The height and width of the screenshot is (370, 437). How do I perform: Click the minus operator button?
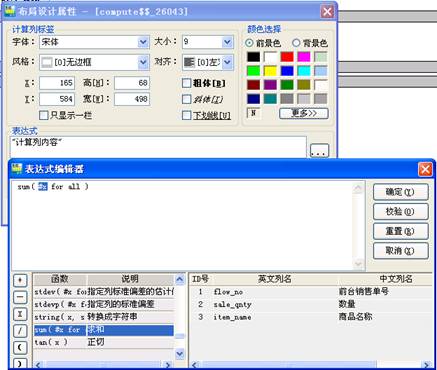click(20, 297)
